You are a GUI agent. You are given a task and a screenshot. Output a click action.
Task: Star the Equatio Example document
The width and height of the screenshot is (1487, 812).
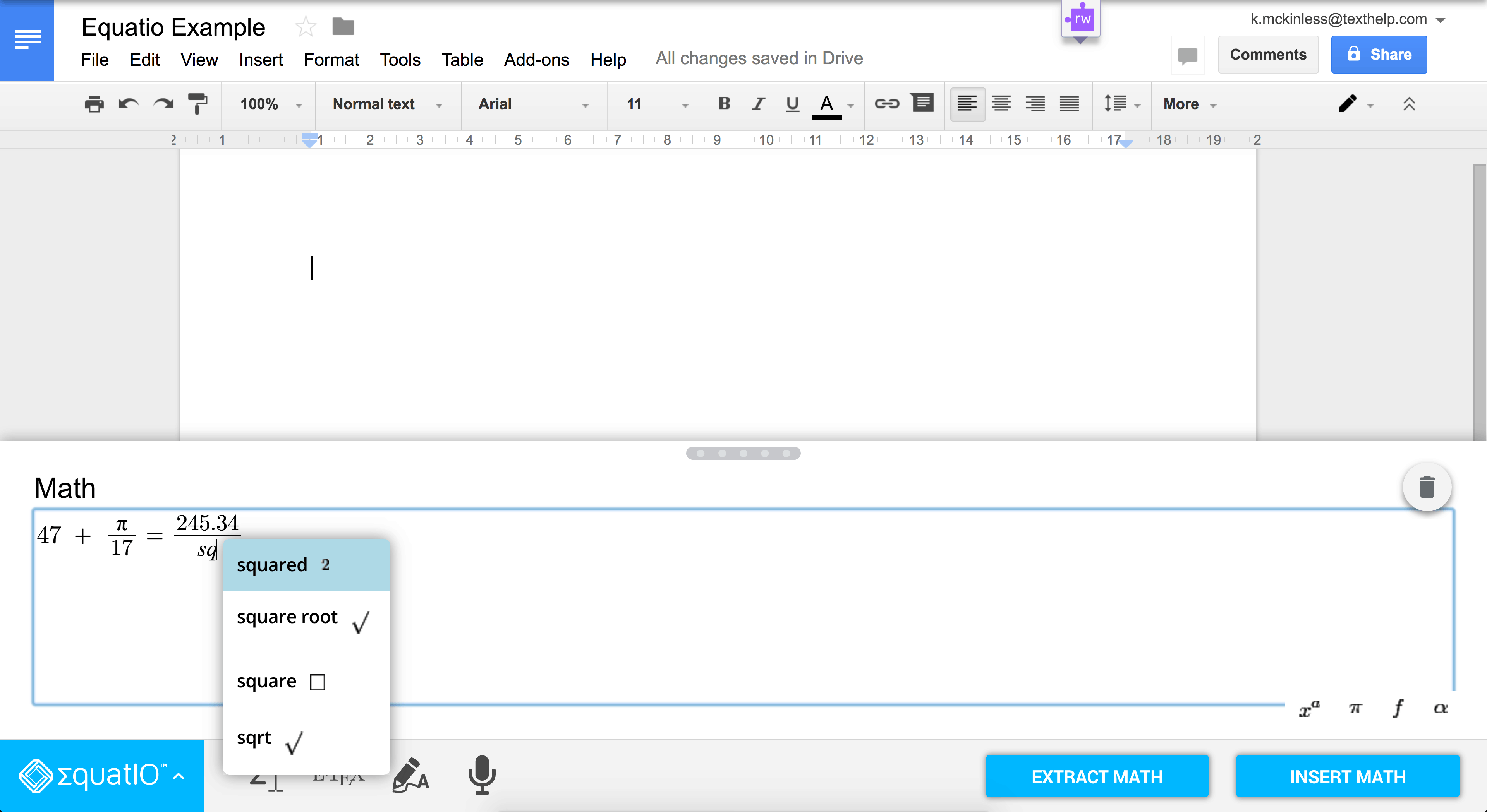pos(306,27)
